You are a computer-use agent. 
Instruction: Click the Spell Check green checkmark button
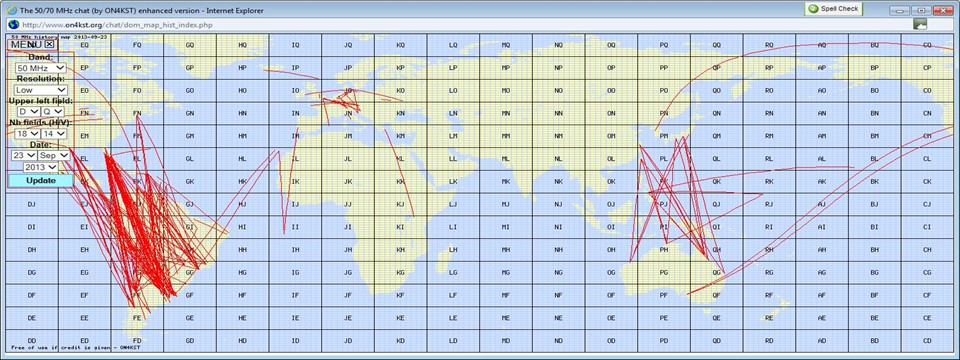(x=833, y=9)
